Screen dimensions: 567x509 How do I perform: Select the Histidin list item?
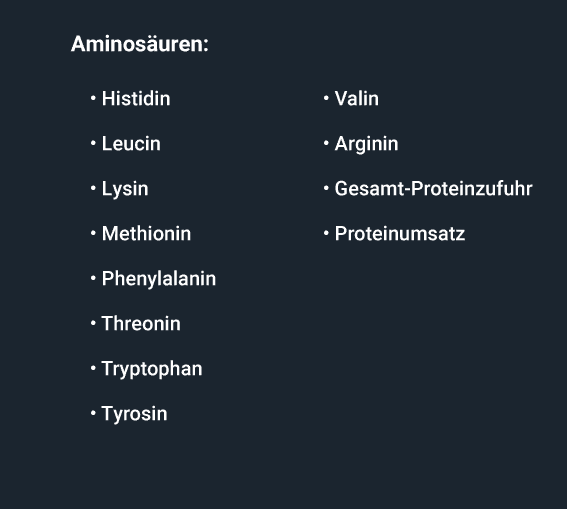coord(136,98)
